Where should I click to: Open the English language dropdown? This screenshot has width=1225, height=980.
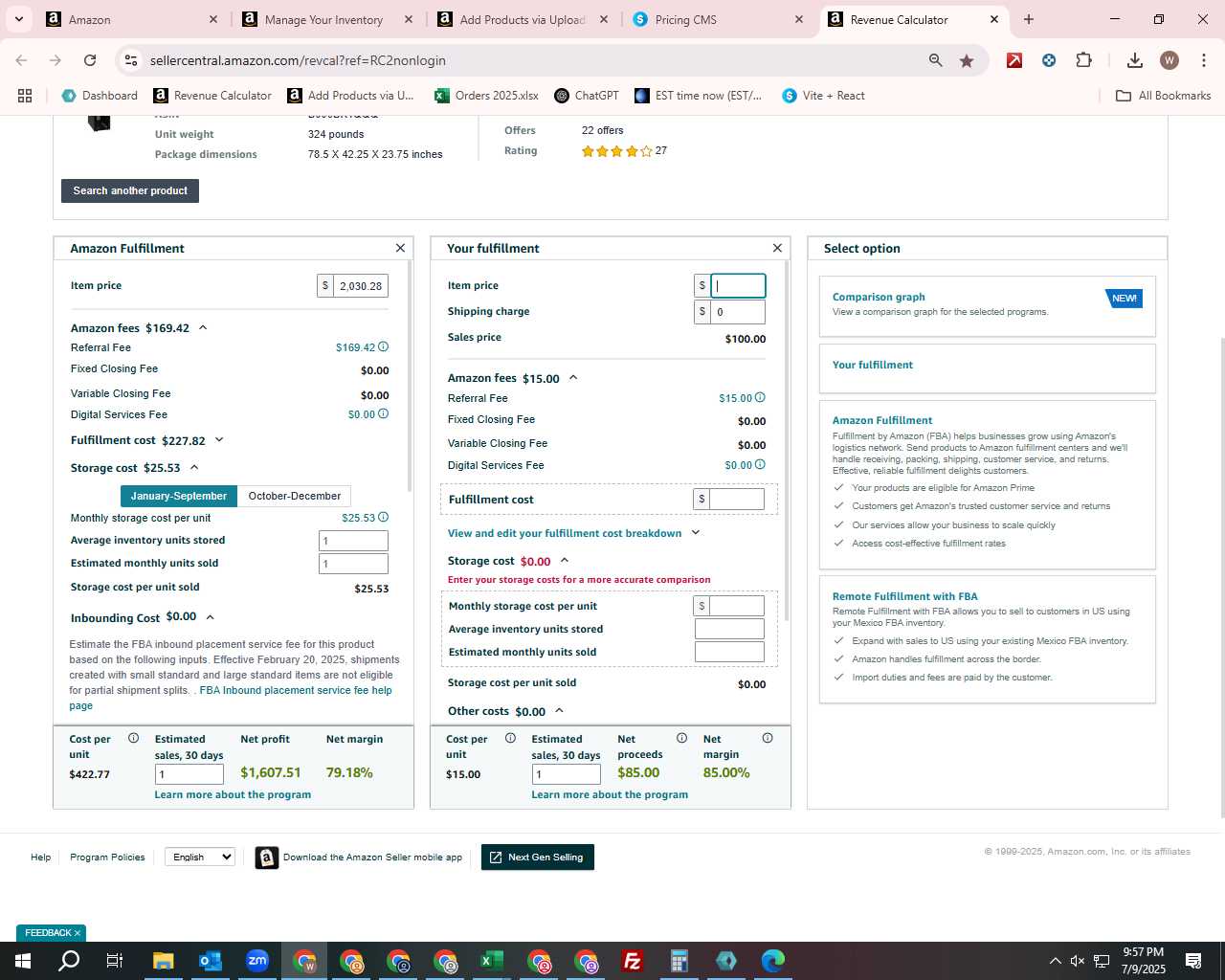tap(200, 857)
